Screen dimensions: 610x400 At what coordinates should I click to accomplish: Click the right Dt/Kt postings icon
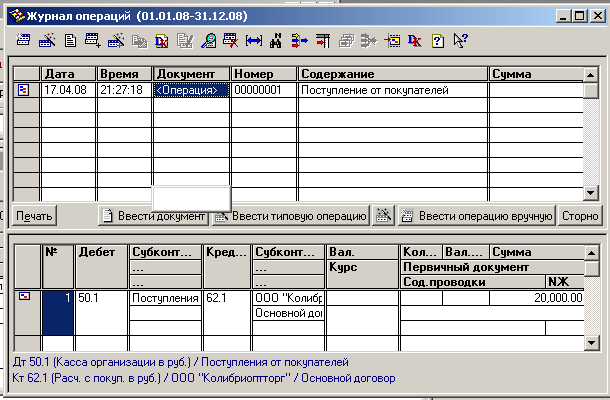coord(415,40)
